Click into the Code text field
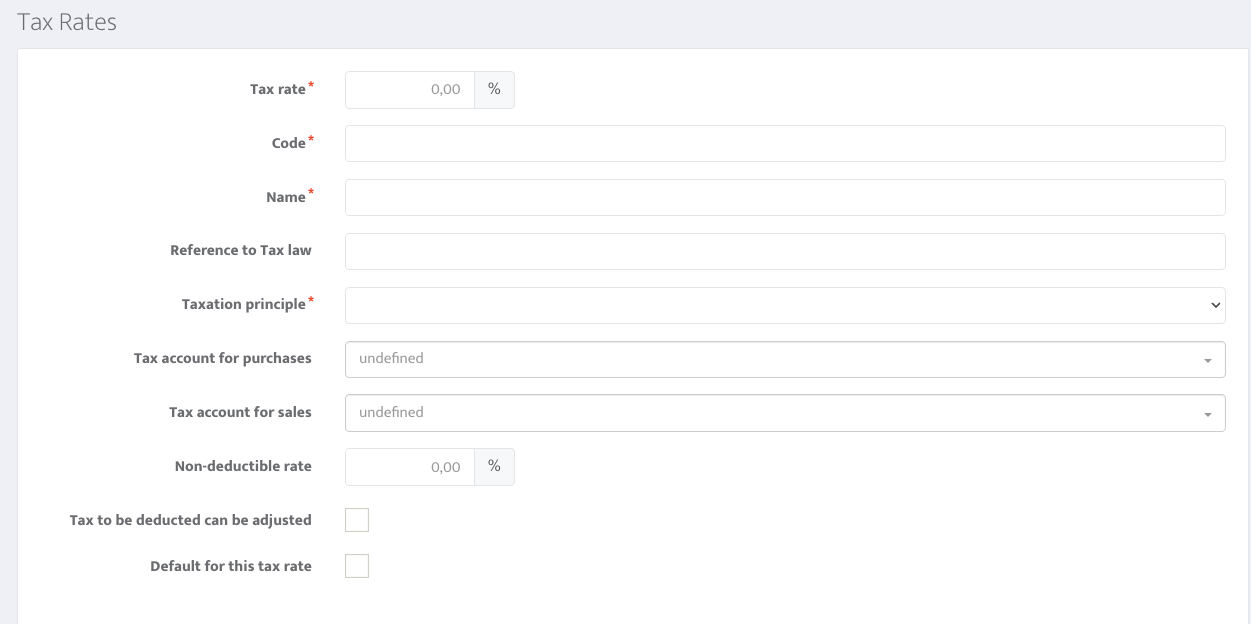 click(x=785, y=143)
